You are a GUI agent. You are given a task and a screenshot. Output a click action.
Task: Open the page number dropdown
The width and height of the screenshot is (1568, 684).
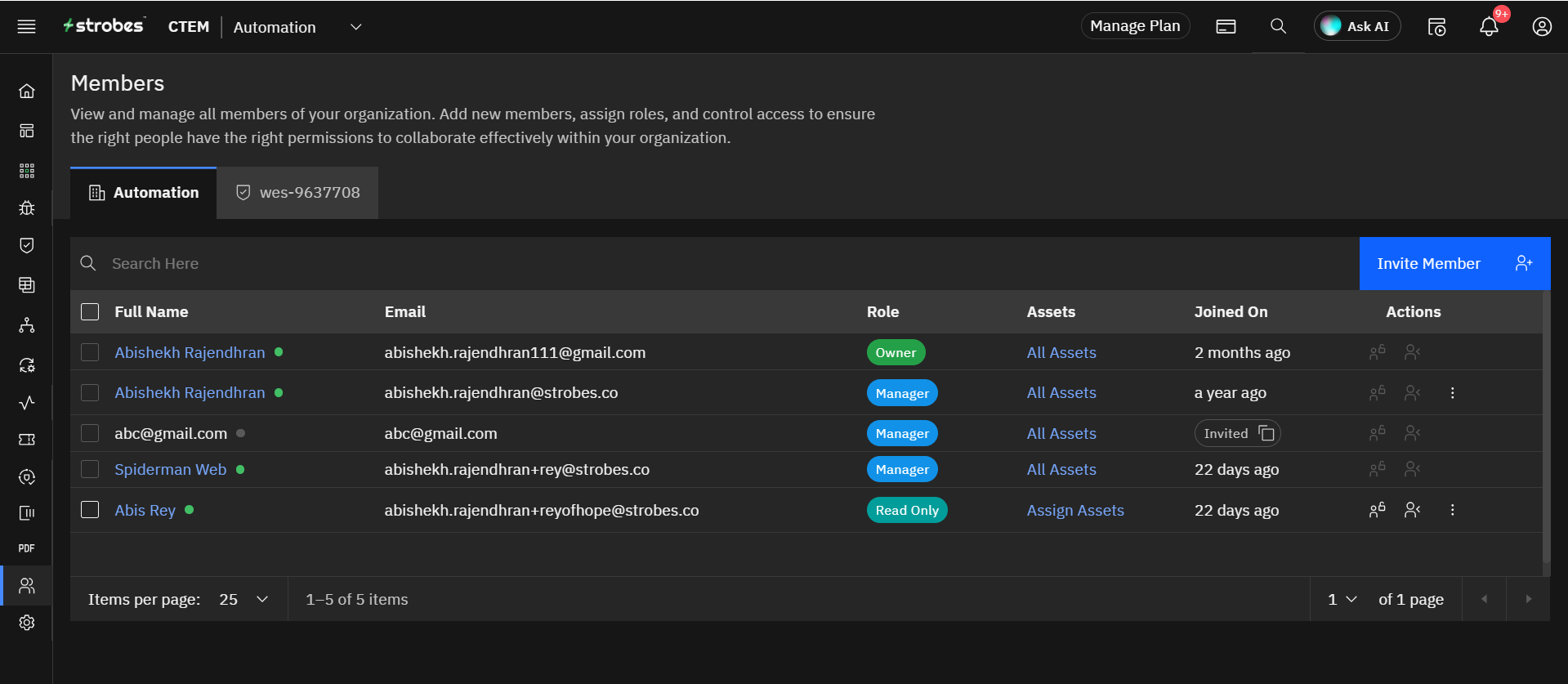pos(1342,599)
